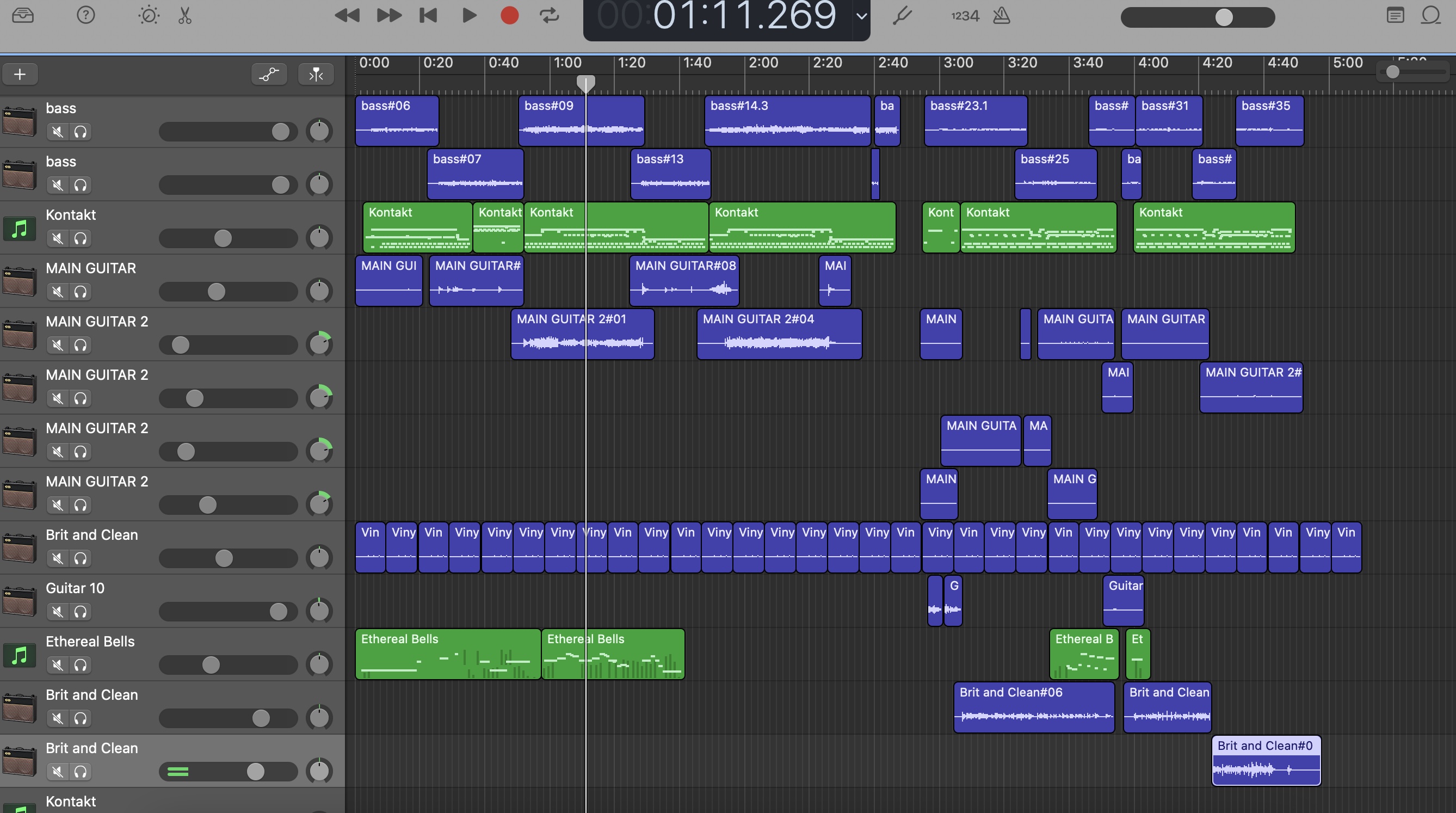This screenshot has width=1456, height=813.
Task: Open the Note Pad icon
Action: tap(1395, 15)
